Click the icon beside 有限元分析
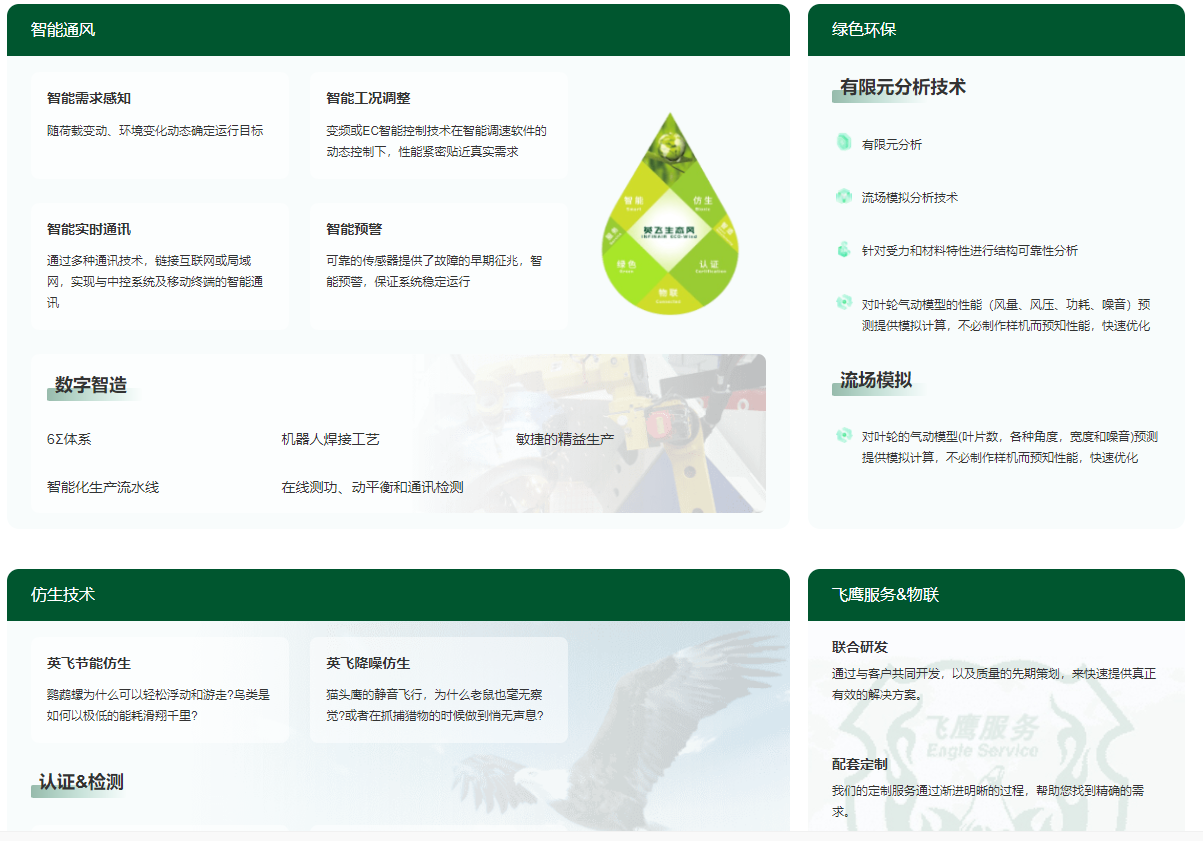1203x841 pixels. tap(843, 143)
